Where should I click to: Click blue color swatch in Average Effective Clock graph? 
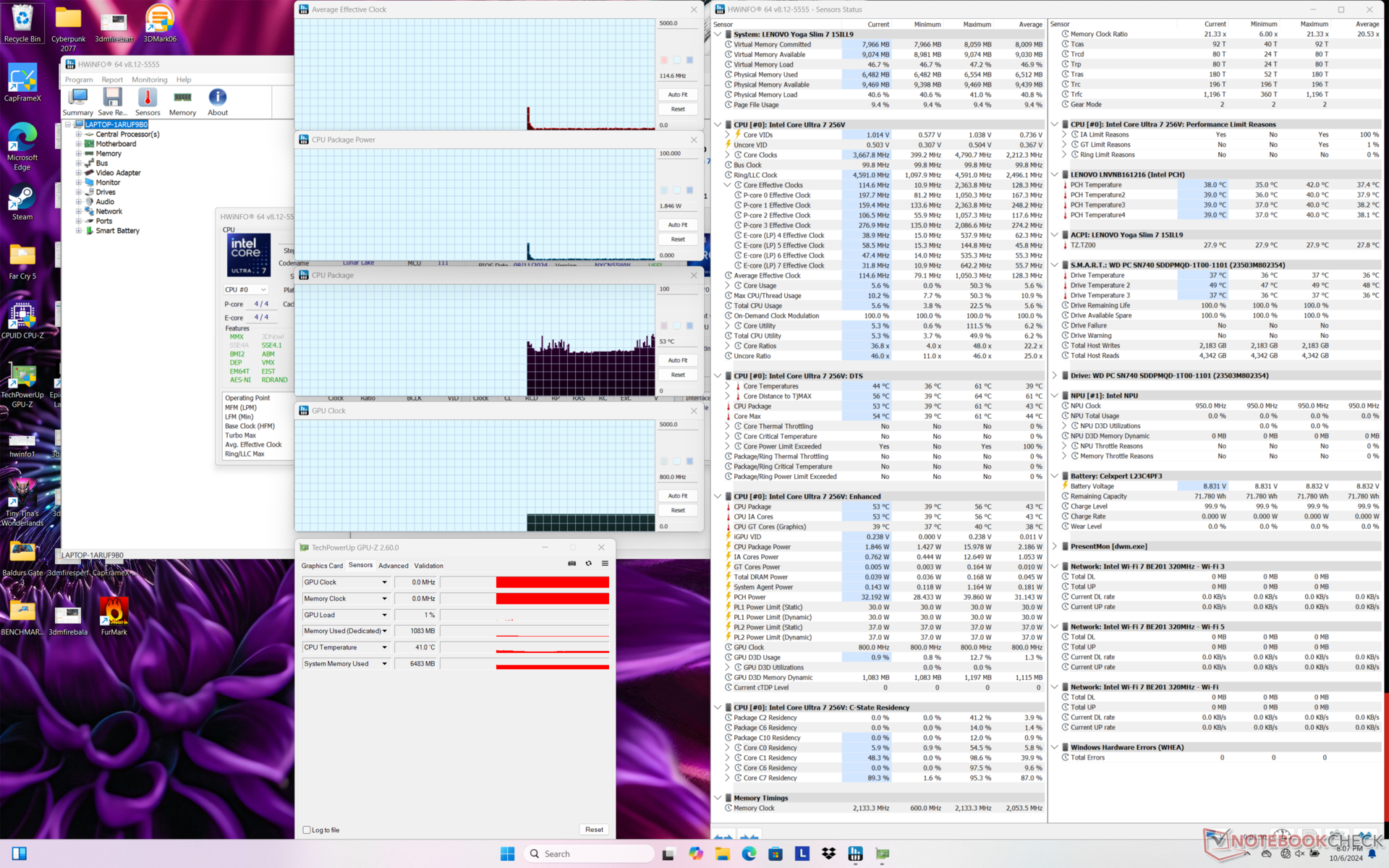tap(689, 60)
